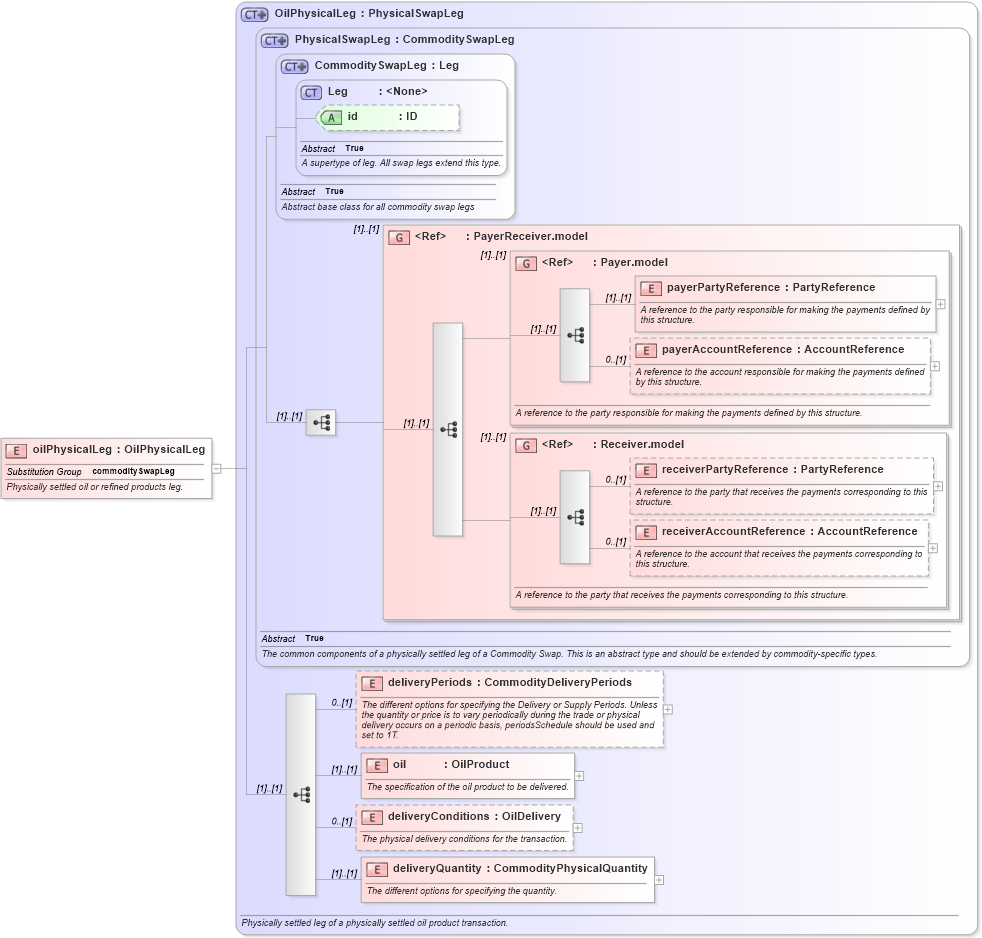Click the sequence compositor inside Receiver.model
Screen dimensions: 982x938
coord(575,519)
